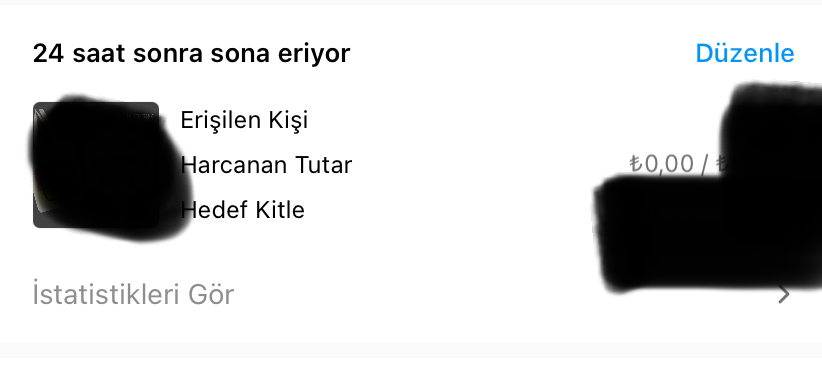Select the Erişilen Kişi row label
The width and height of the screenshot is (822, 373).
[x=244, y=120]
